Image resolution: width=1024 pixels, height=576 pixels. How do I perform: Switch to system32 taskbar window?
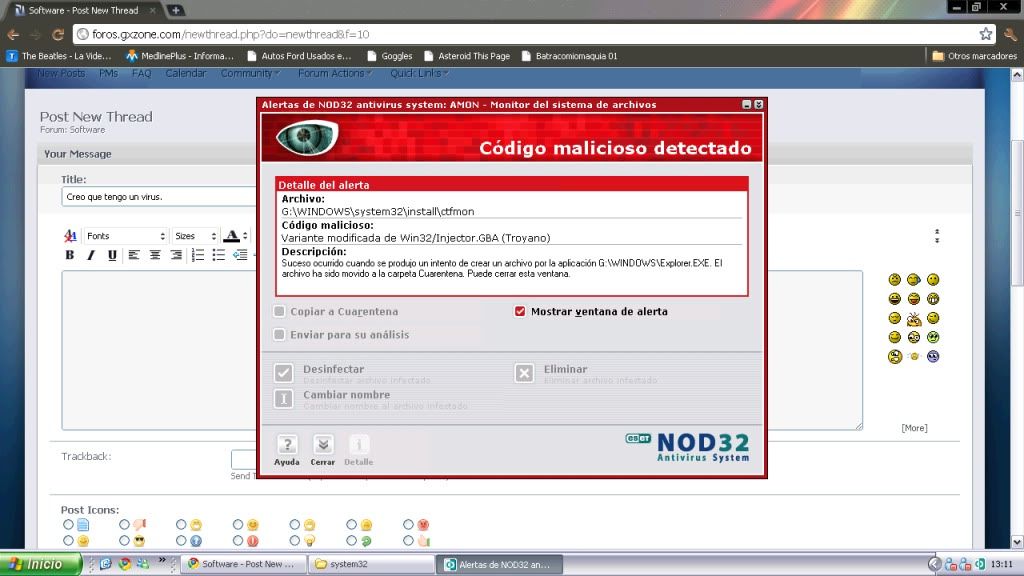pyautogui.click(x=373, y=564)
